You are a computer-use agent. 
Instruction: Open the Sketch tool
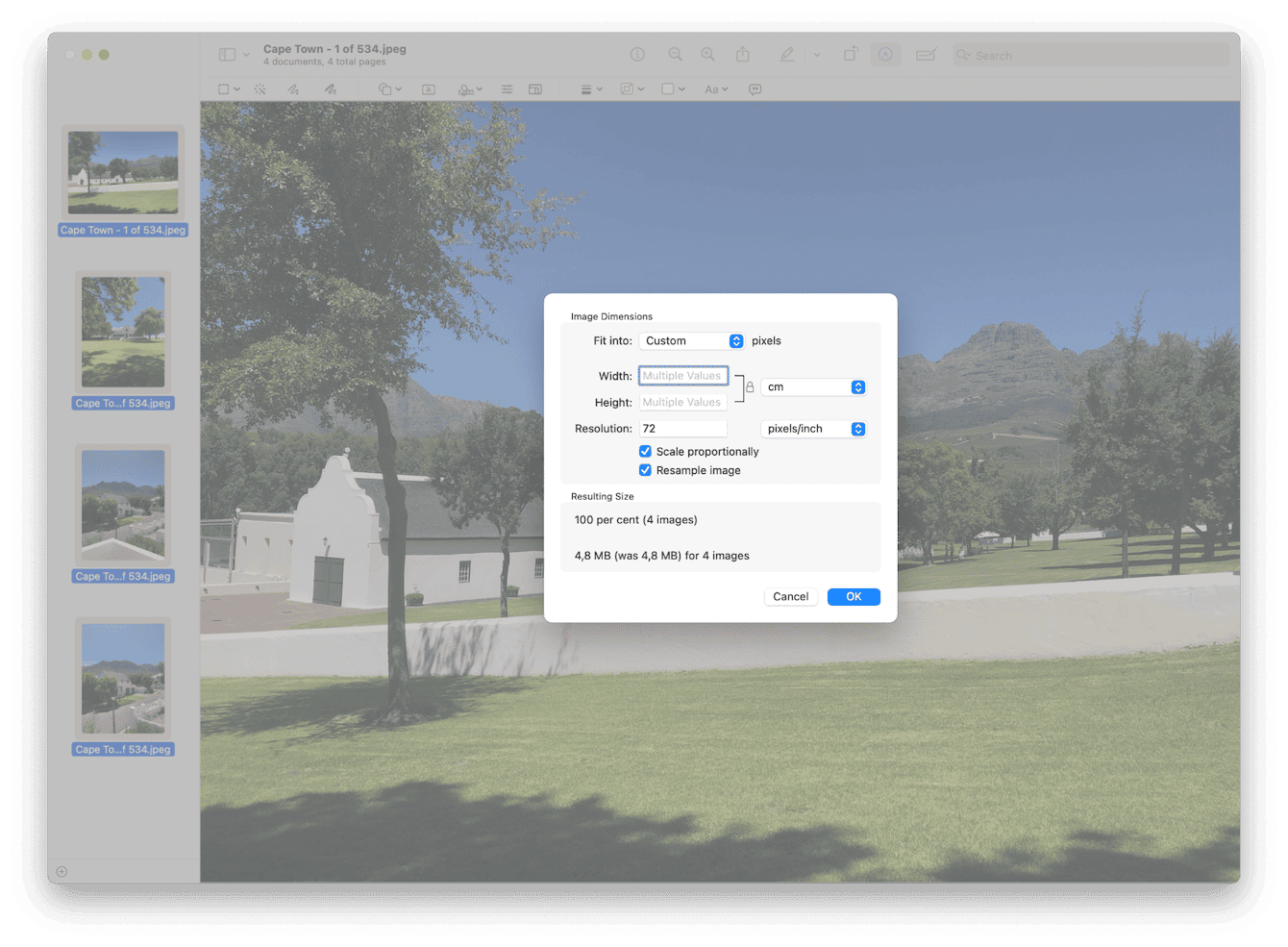click(293, 88)
